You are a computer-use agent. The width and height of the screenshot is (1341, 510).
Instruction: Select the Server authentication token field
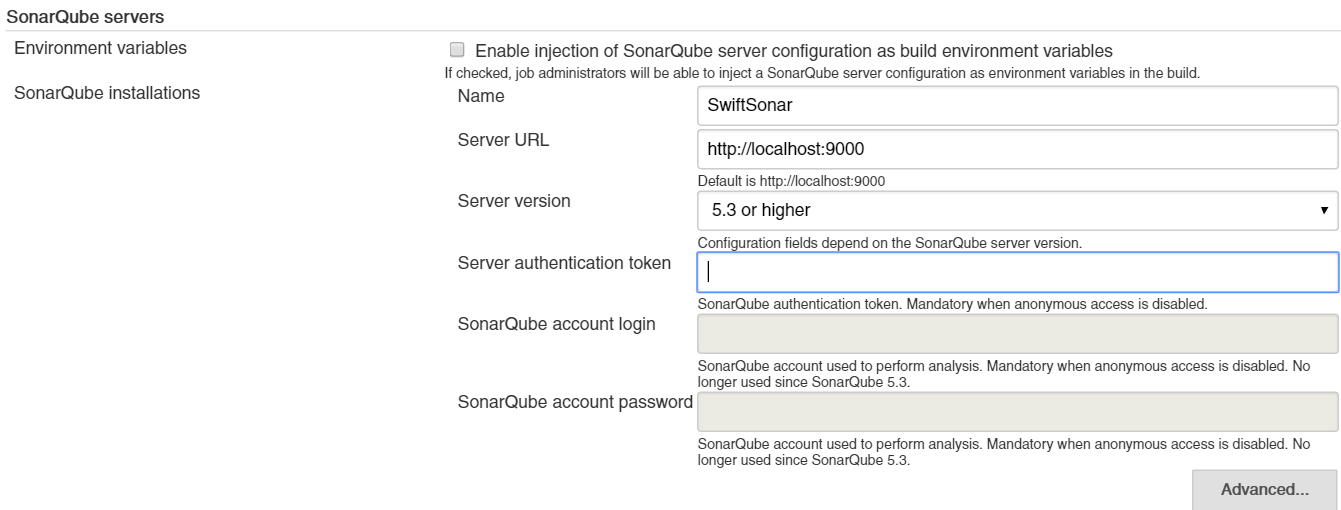pyautogui.click(x=1017, y=272)
